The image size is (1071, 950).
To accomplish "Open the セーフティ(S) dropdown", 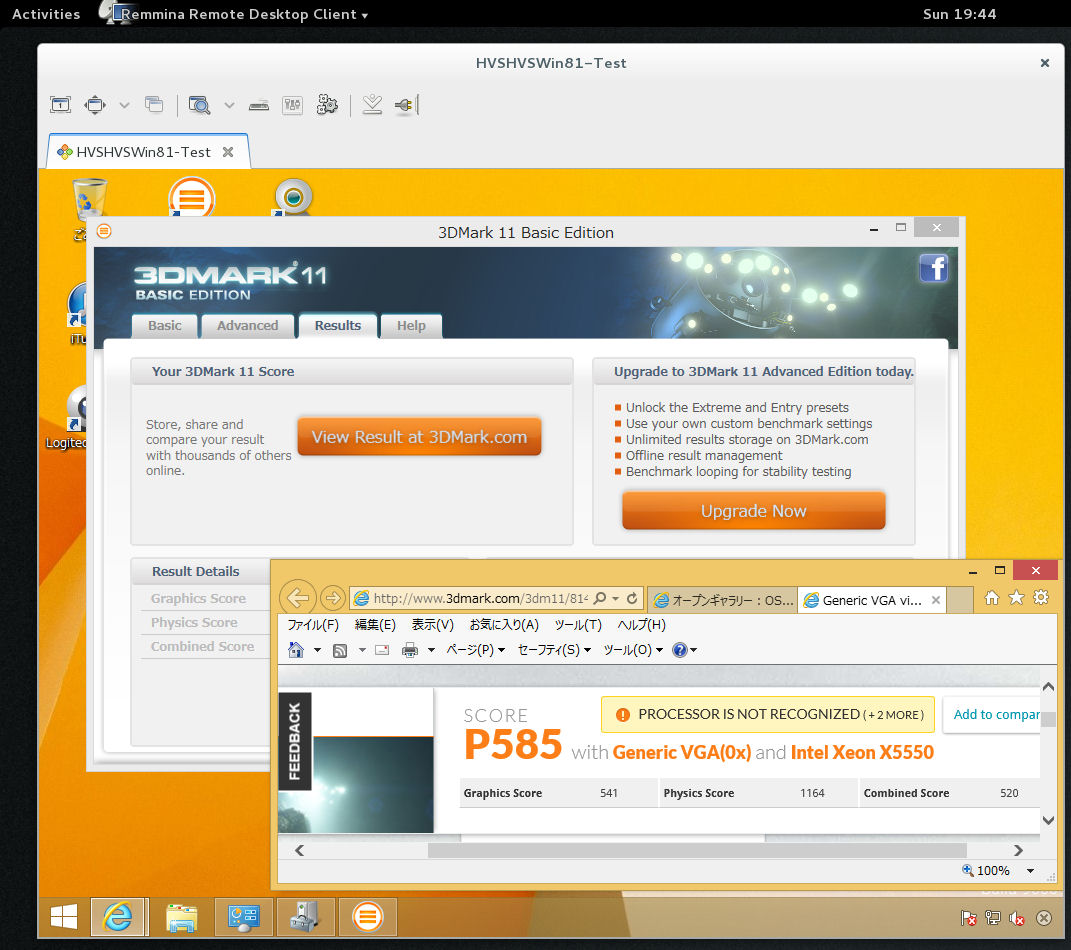I will [554, 649].
